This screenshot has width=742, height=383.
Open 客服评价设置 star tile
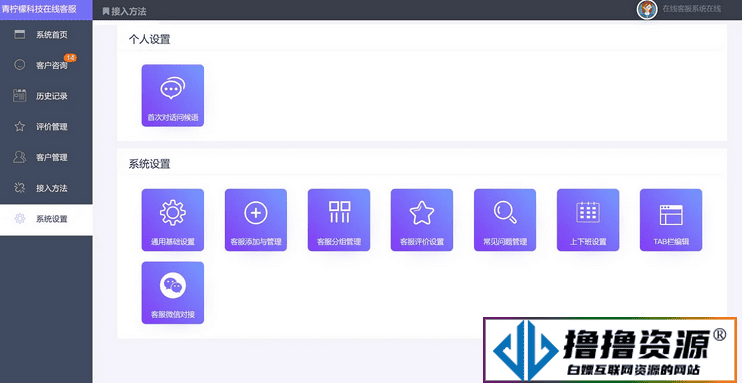(422, 220)
